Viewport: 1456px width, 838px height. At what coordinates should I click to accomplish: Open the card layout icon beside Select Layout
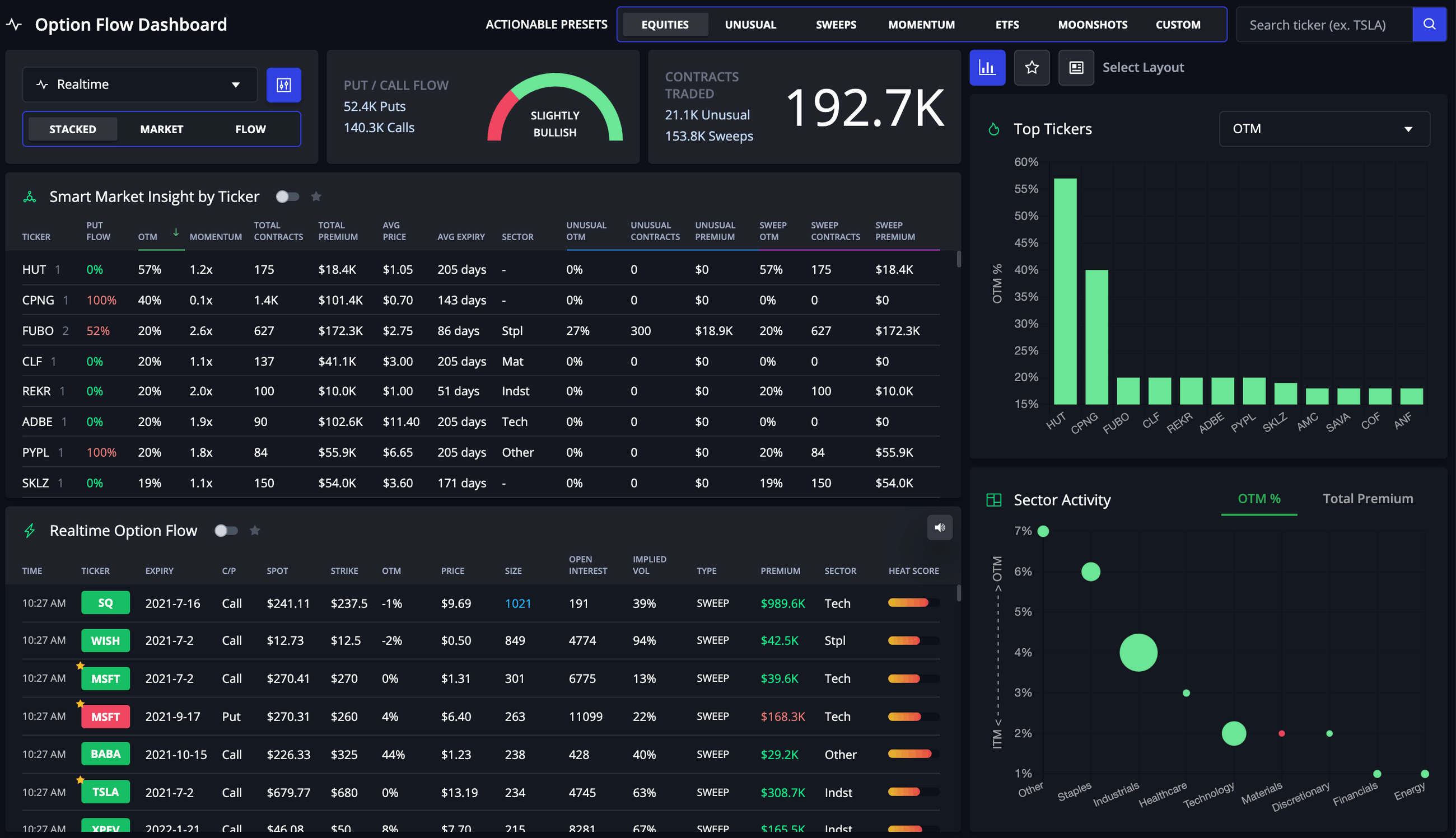click(x=1075, y=67)
